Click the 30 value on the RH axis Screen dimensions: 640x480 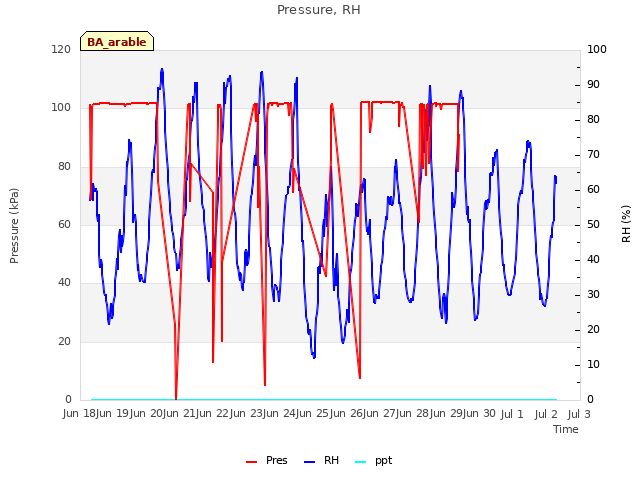(593, 294)
